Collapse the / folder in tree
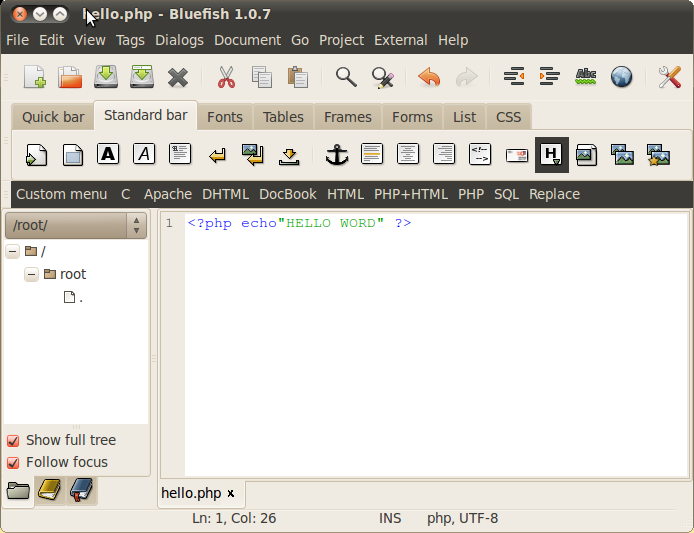The height and width of the screenshot is (533, 694). point(12,251)
